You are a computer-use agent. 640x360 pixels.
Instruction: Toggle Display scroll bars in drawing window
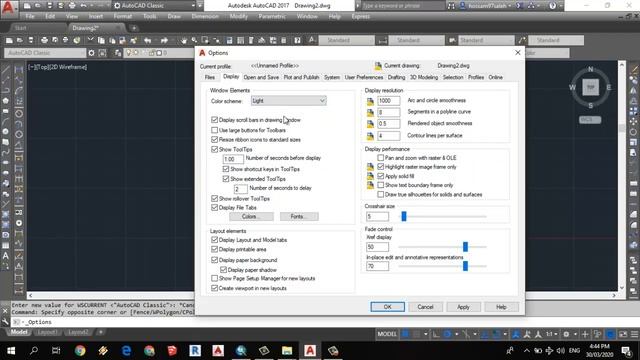point(214,120)
